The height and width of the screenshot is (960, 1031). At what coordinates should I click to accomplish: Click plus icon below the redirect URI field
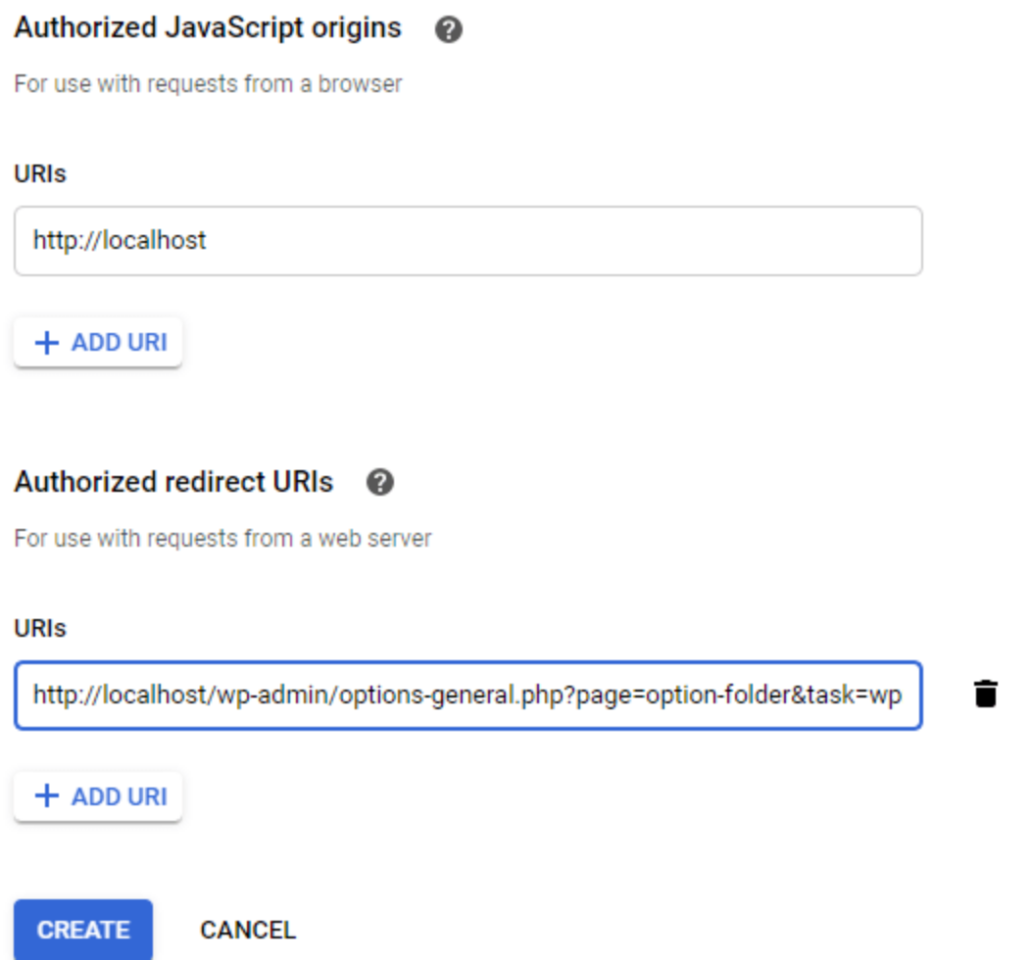point(47,797)
